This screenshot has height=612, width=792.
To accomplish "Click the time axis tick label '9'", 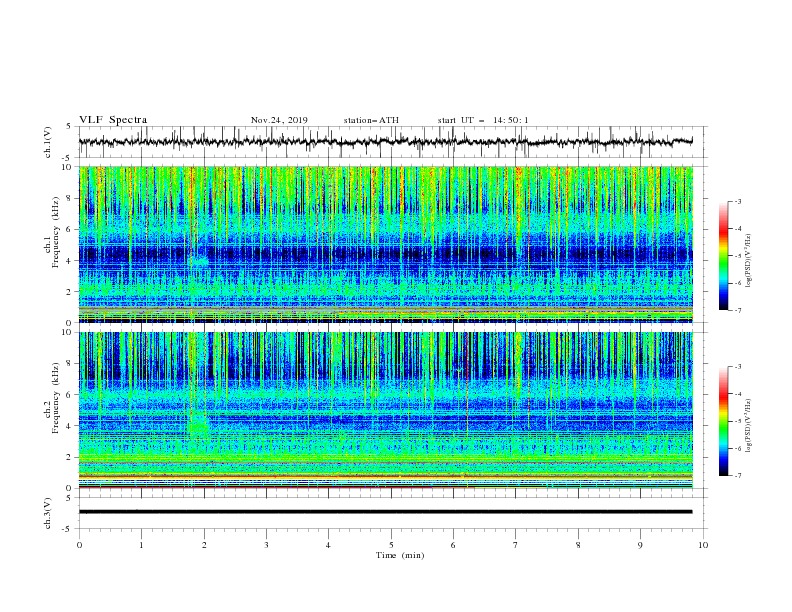I will click(x=640, y=545).
